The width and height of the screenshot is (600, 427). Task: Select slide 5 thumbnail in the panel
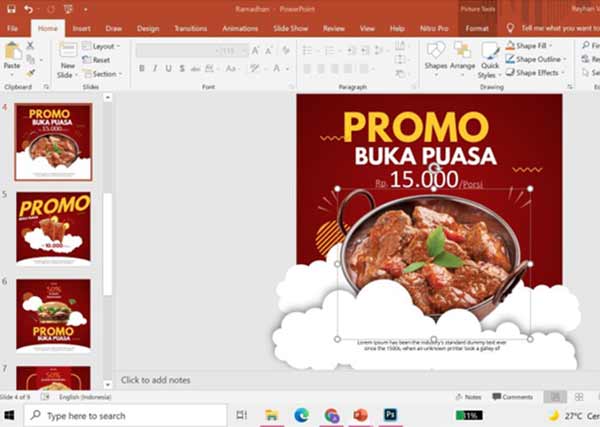pos(53,228)
